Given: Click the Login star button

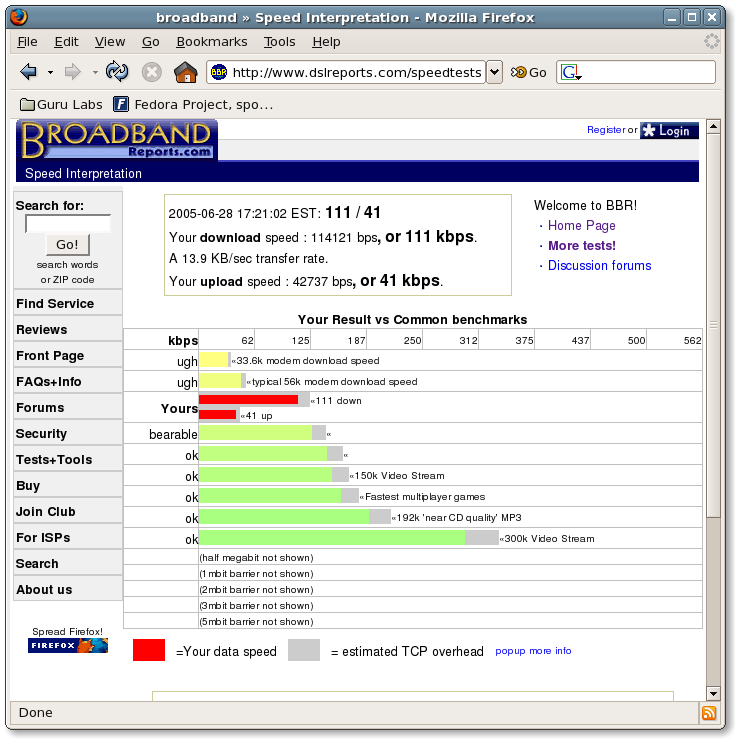Looking at the screenshot, I should (x=669, y=130).
